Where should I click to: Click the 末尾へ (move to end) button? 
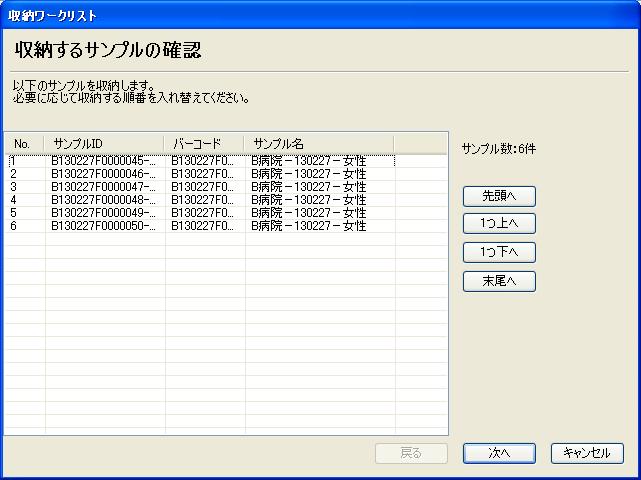499,281
